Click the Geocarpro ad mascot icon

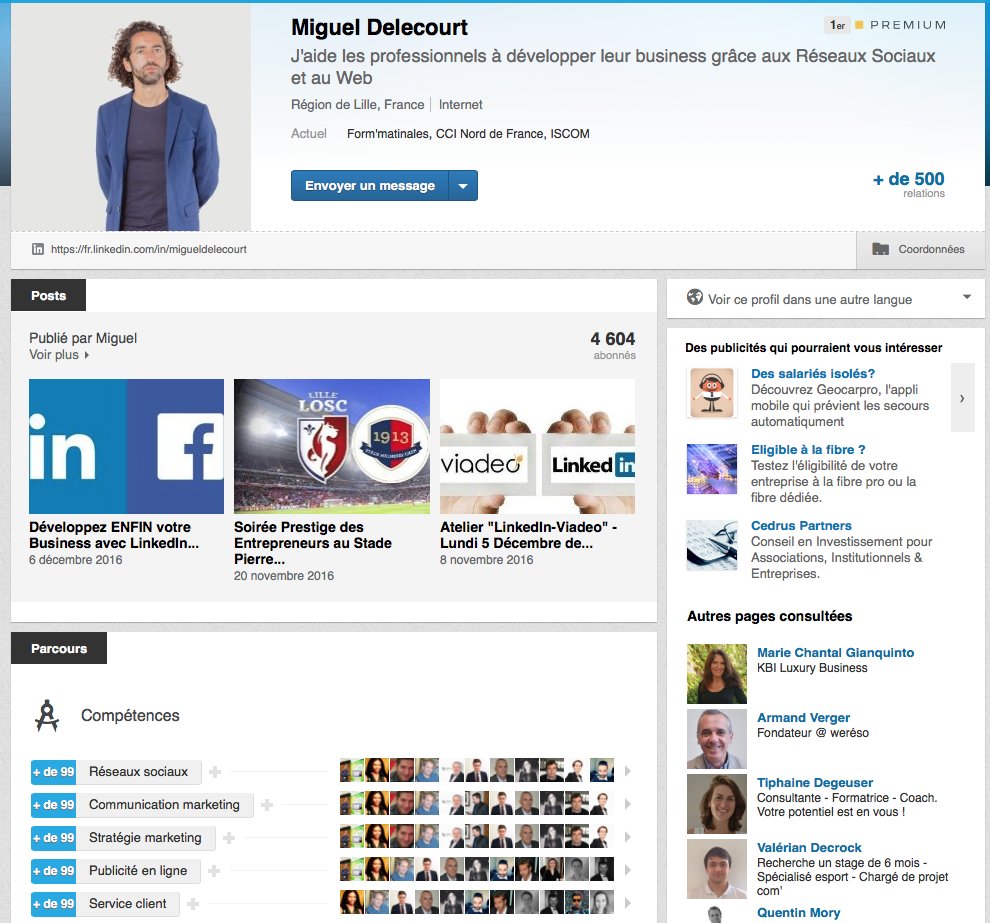coord(712,393)
